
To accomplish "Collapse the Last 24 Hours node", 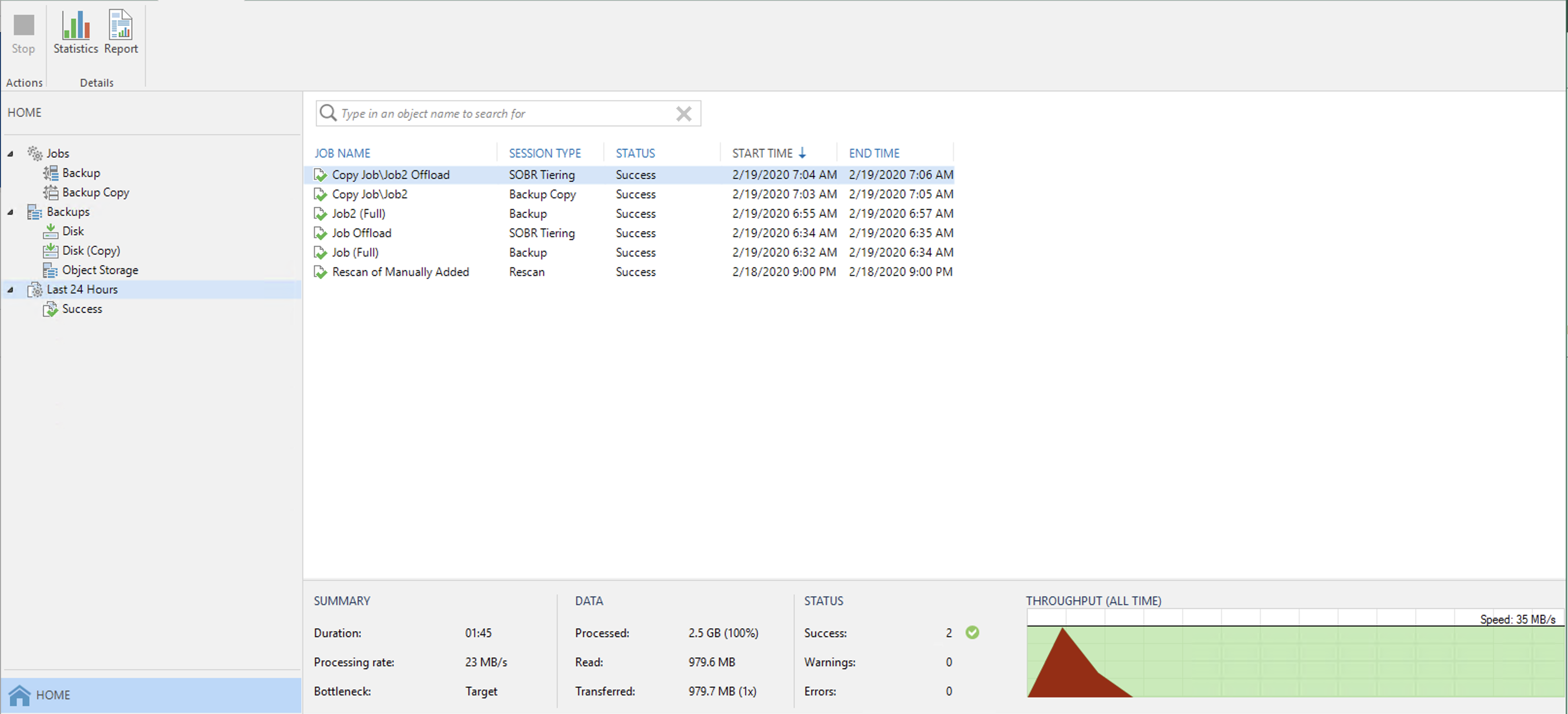I will click(x=10, y=290).
